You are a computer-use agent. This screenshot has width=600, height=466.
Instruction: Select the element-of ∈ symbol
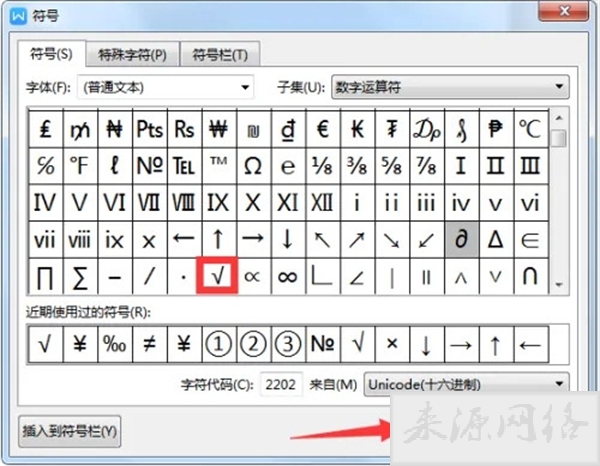[531, 239]
